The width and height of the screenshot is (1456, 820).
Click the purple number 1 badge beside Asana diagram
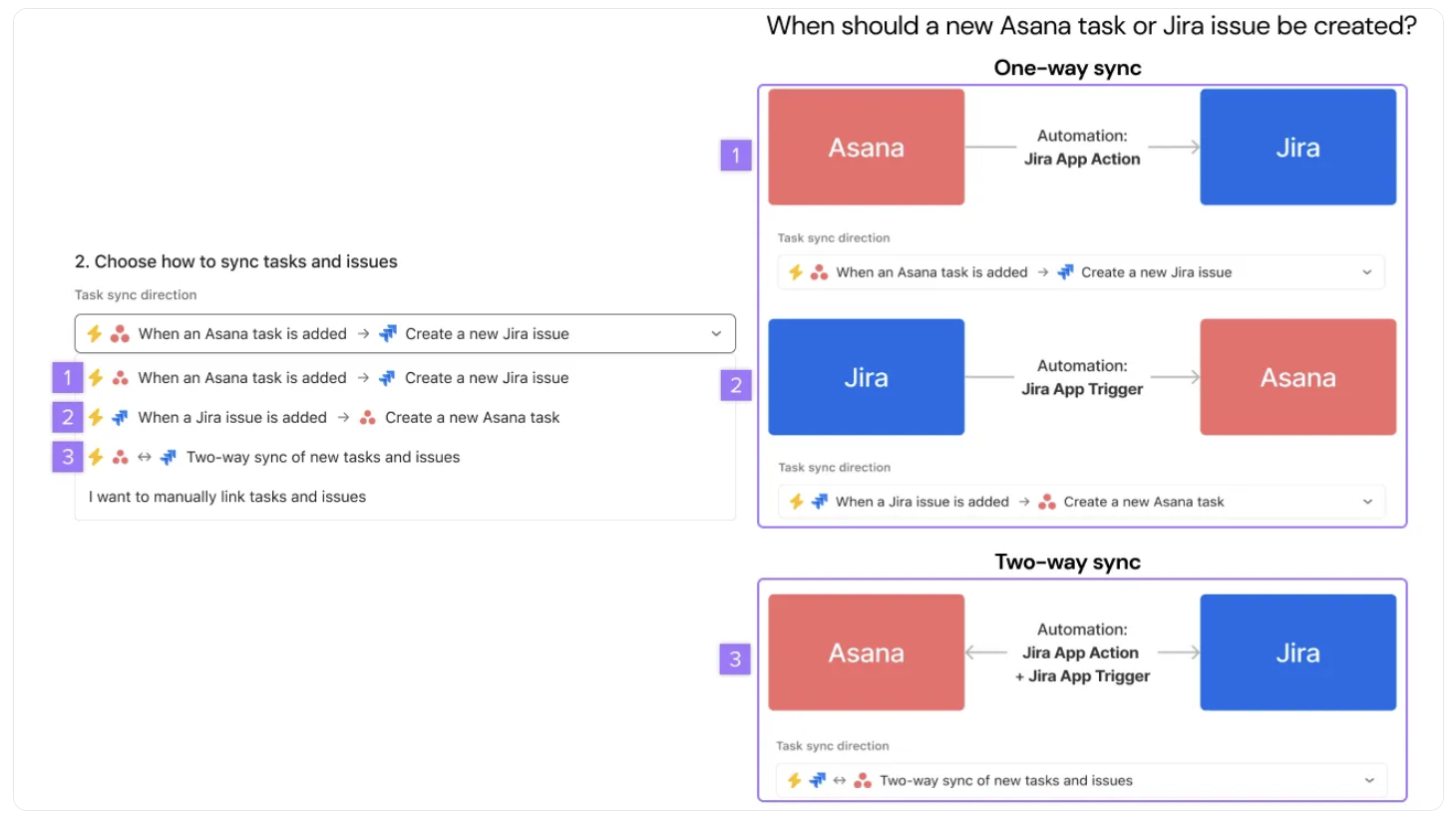click(736, 155)
